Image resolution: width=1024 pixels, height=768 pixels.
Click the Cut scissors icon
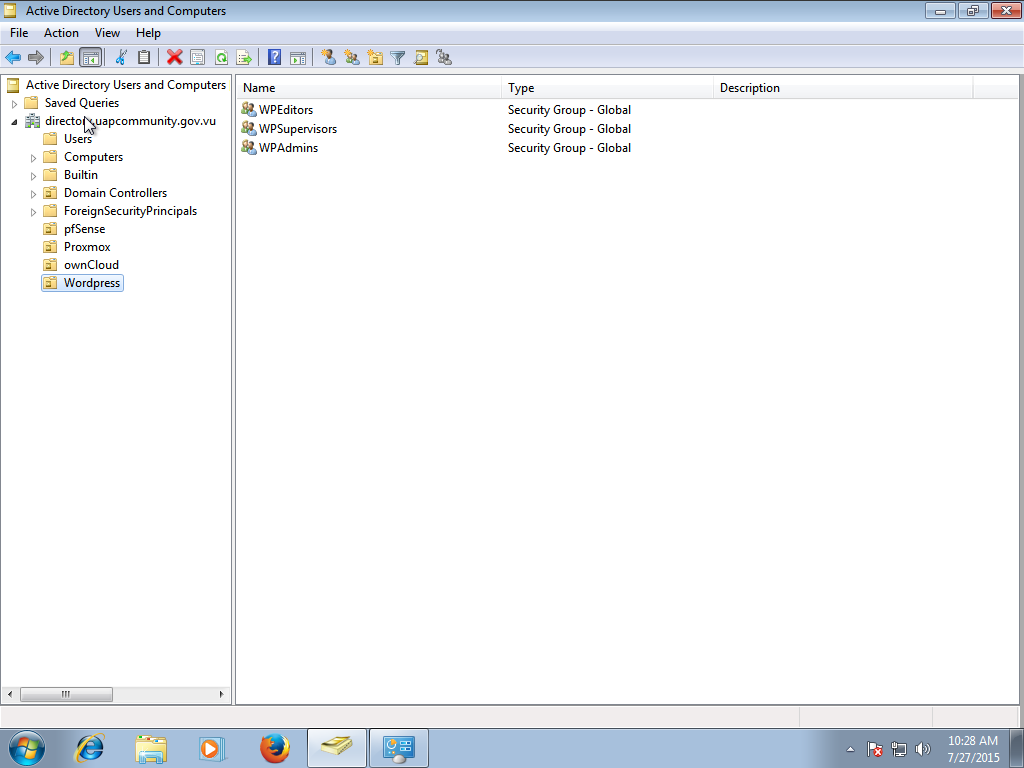tap(121, 58)
